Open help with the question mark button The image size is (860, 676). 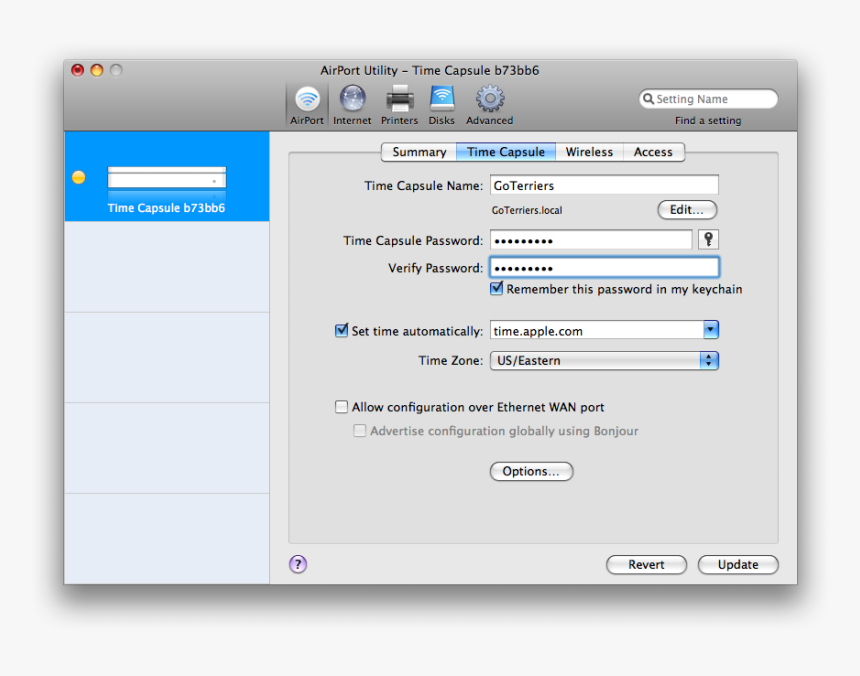298,564
